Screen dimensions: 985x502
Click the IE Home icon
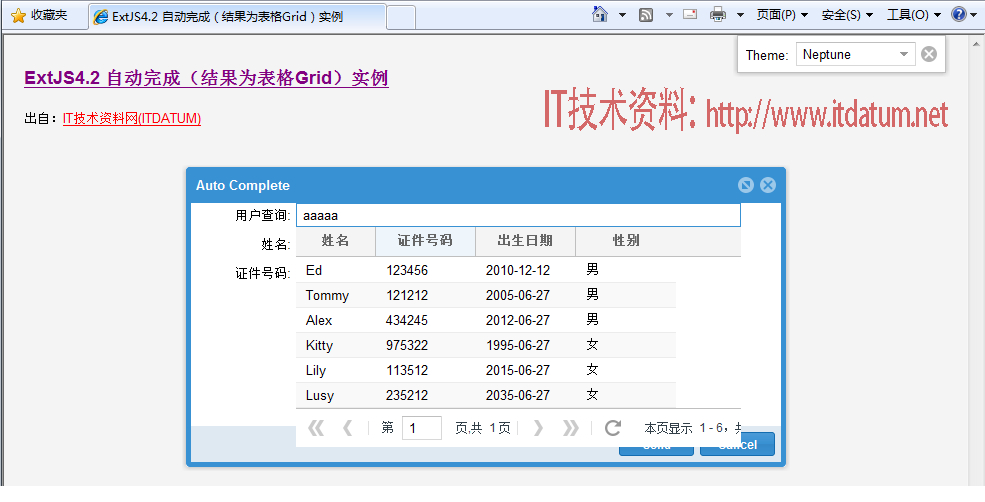pos(600,14)
